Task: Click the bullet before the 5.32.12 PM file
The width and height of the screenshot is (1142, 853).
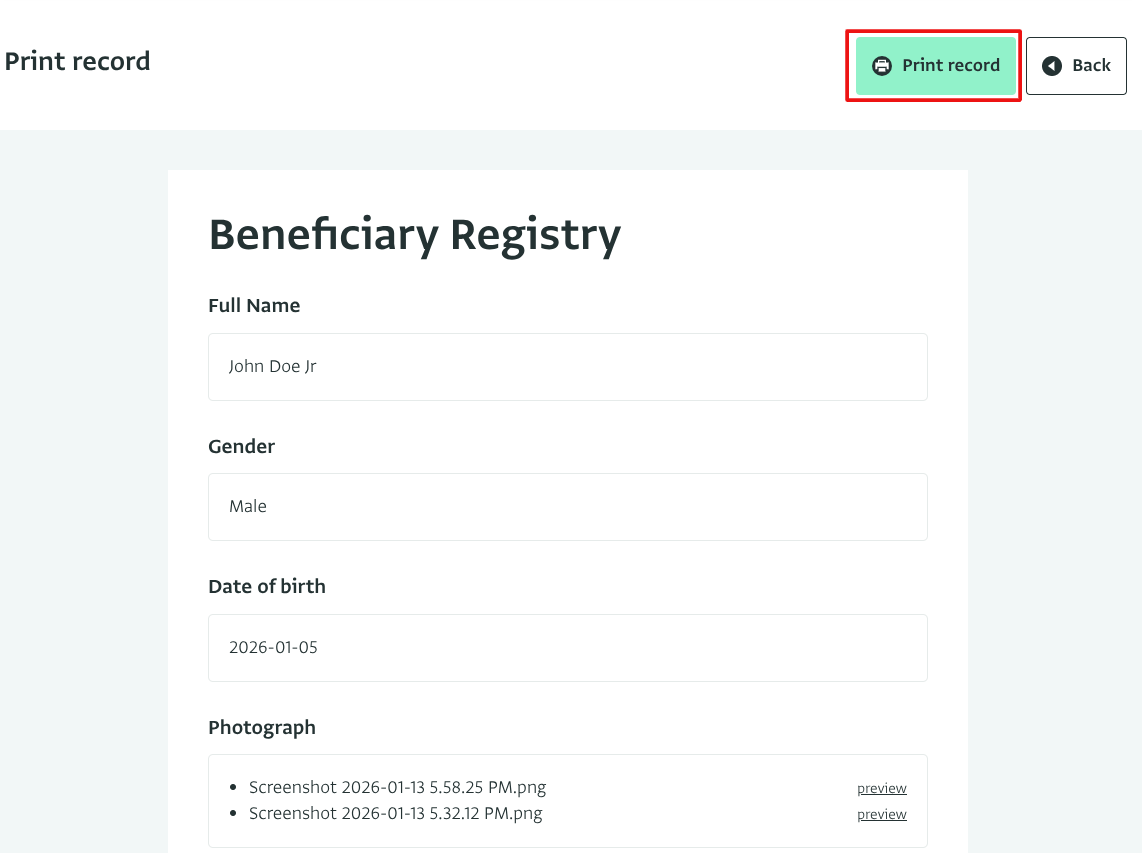Action: [233, 814]
